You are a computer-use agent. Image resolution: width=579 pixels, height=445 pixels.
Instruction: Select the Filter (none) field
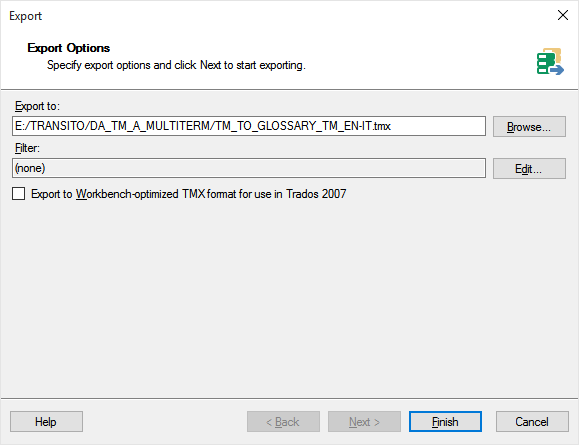click(x=249, y=168)
